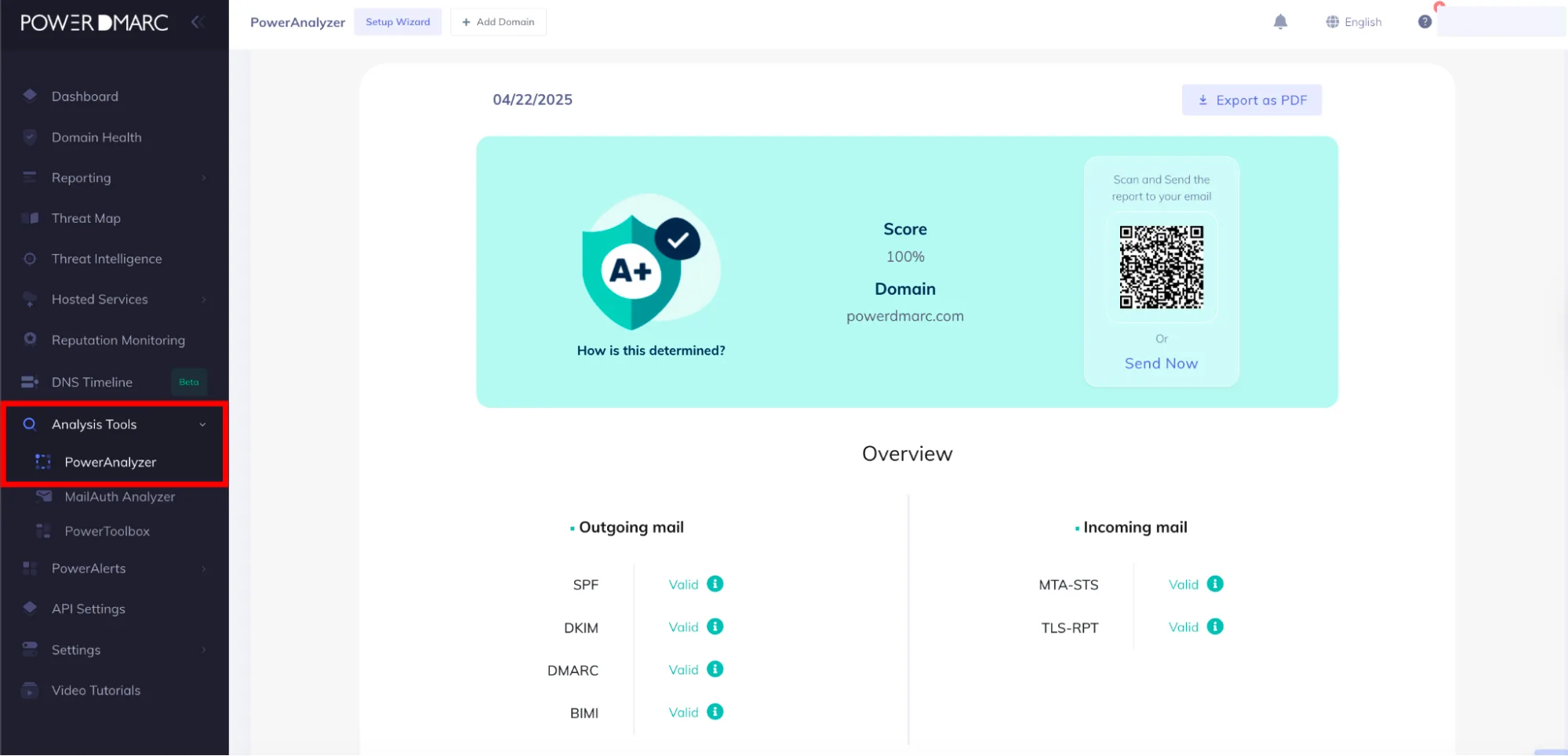Click the Threat Intelligence icon
Screen dimensions: 1568x756
30,259
